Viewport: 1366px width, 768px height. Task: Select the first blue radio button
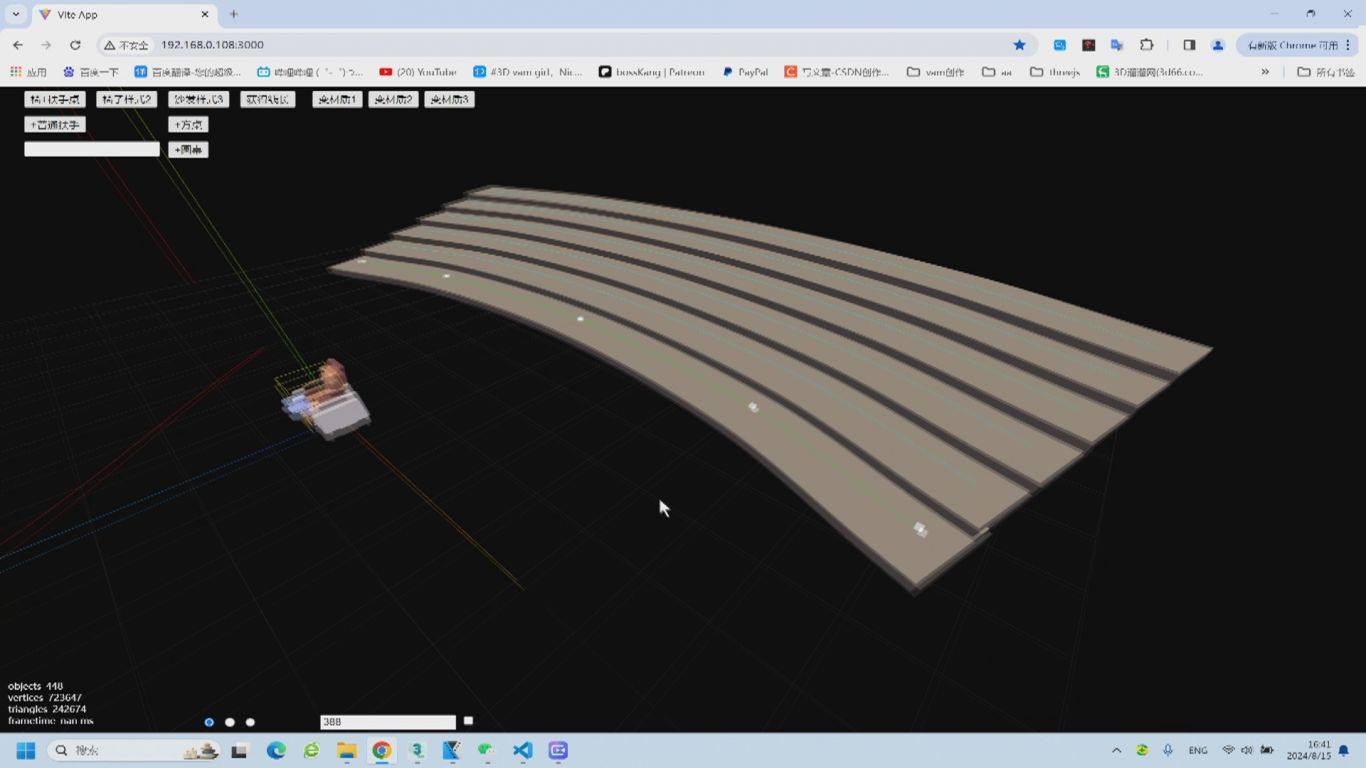(209, 722)
